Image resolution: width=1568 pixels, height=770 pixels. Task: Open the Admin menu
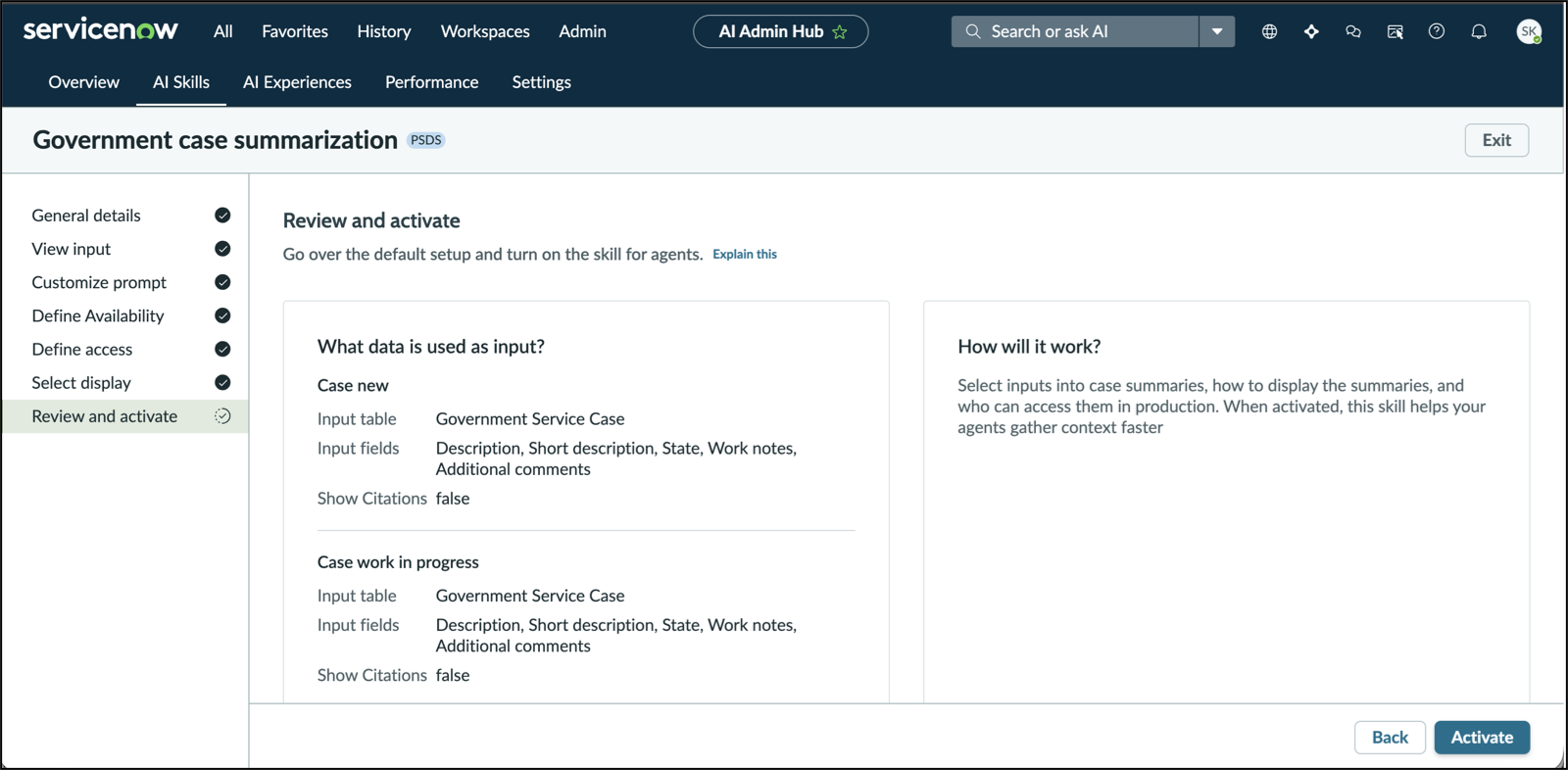point(582,31)
